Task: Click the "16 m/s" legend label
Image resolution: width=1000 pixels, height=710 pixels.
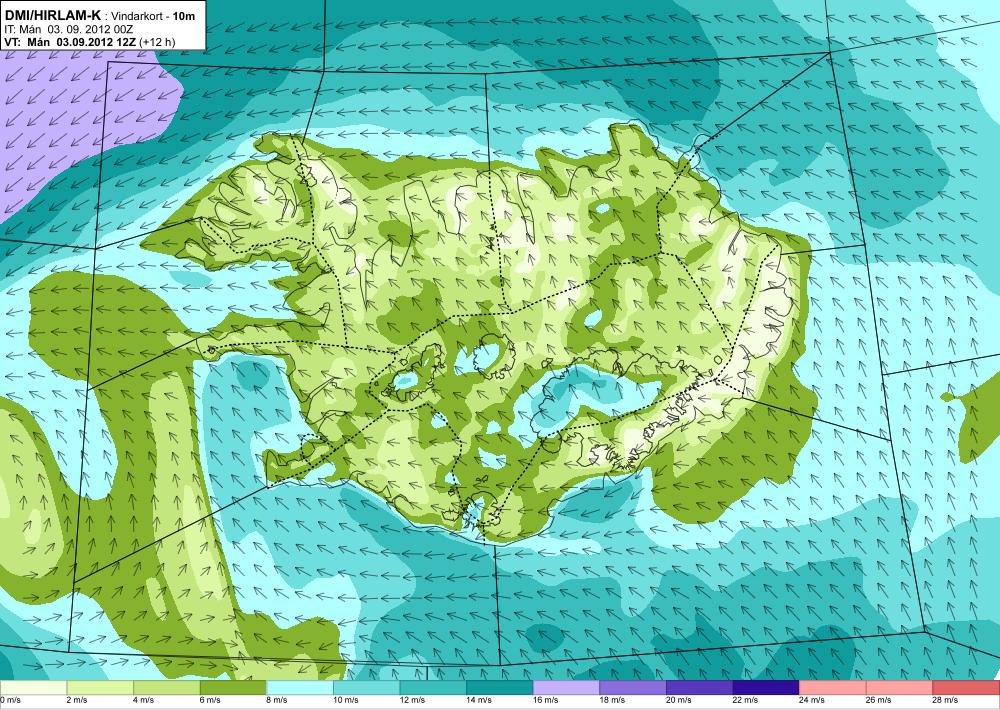Action: 545,700
